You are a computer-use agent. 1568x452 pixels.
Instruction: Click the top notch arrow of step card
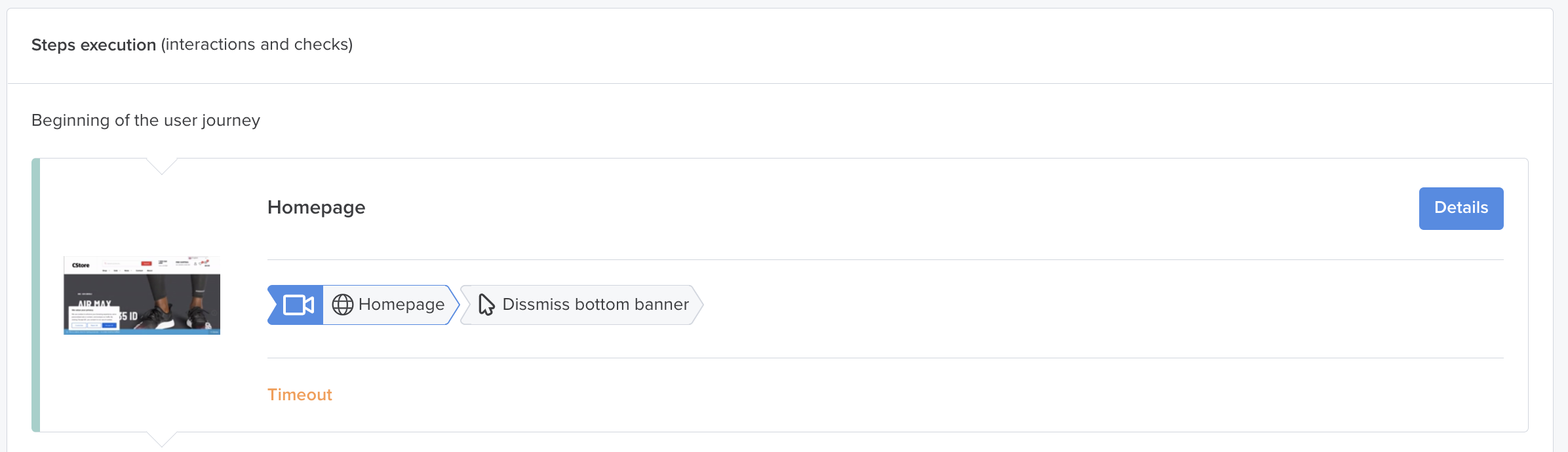[x=161, y=166]
